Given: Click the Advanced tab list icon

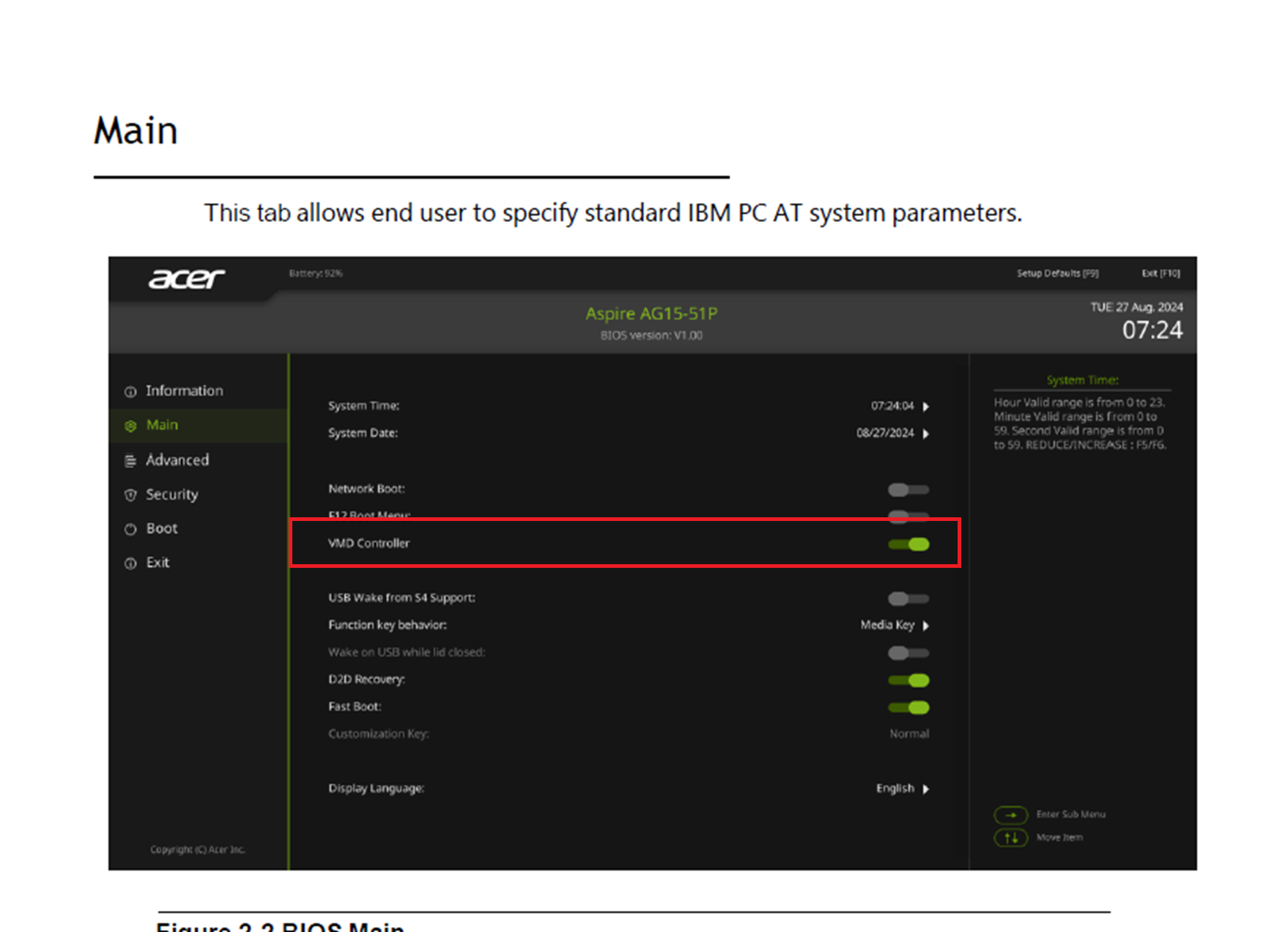Looking at the screenshot, I should (x=130, y=461).
